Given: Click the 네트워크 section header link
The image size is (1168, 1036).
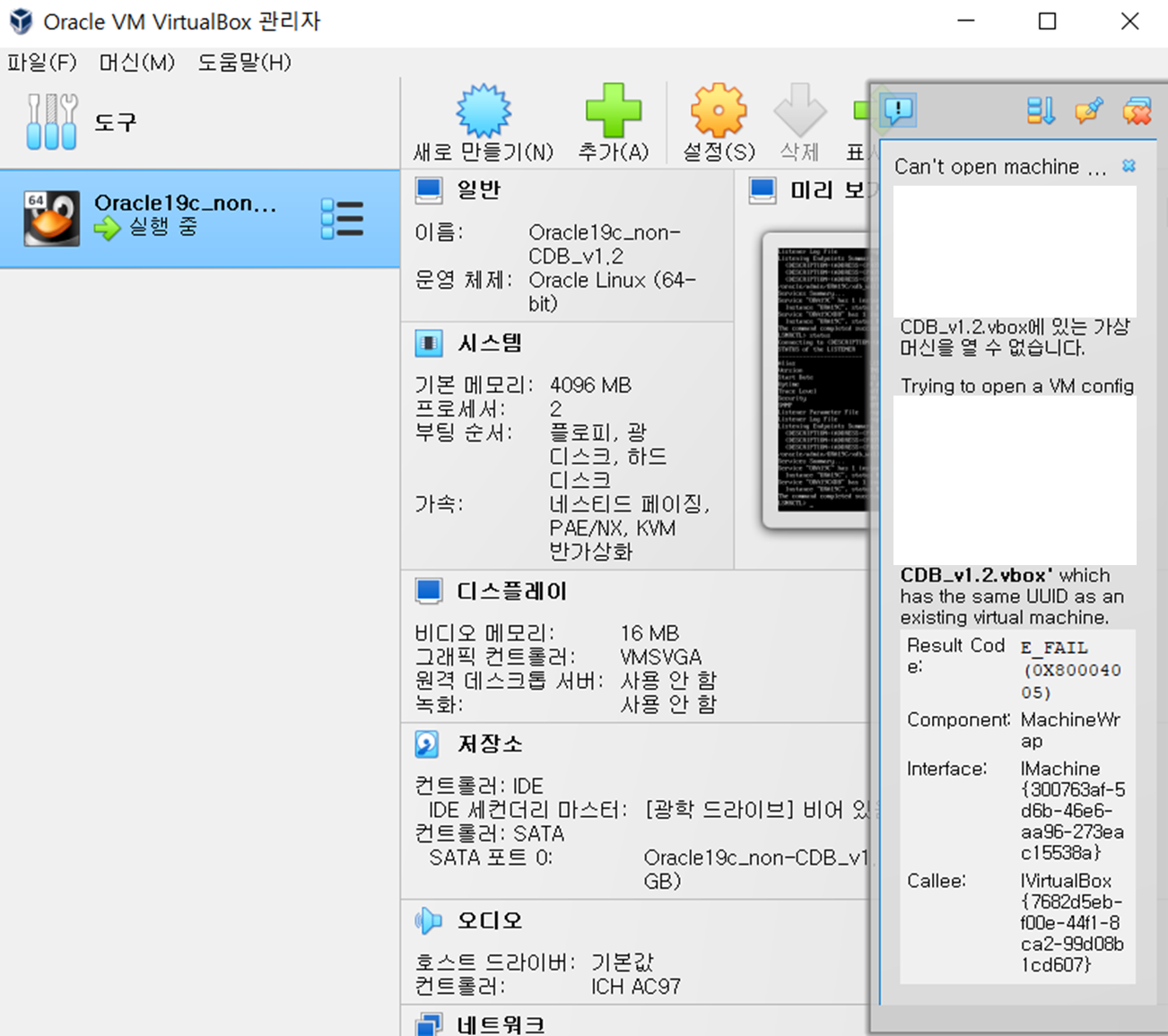Looking at the screenshot, I should [501, 1024].
